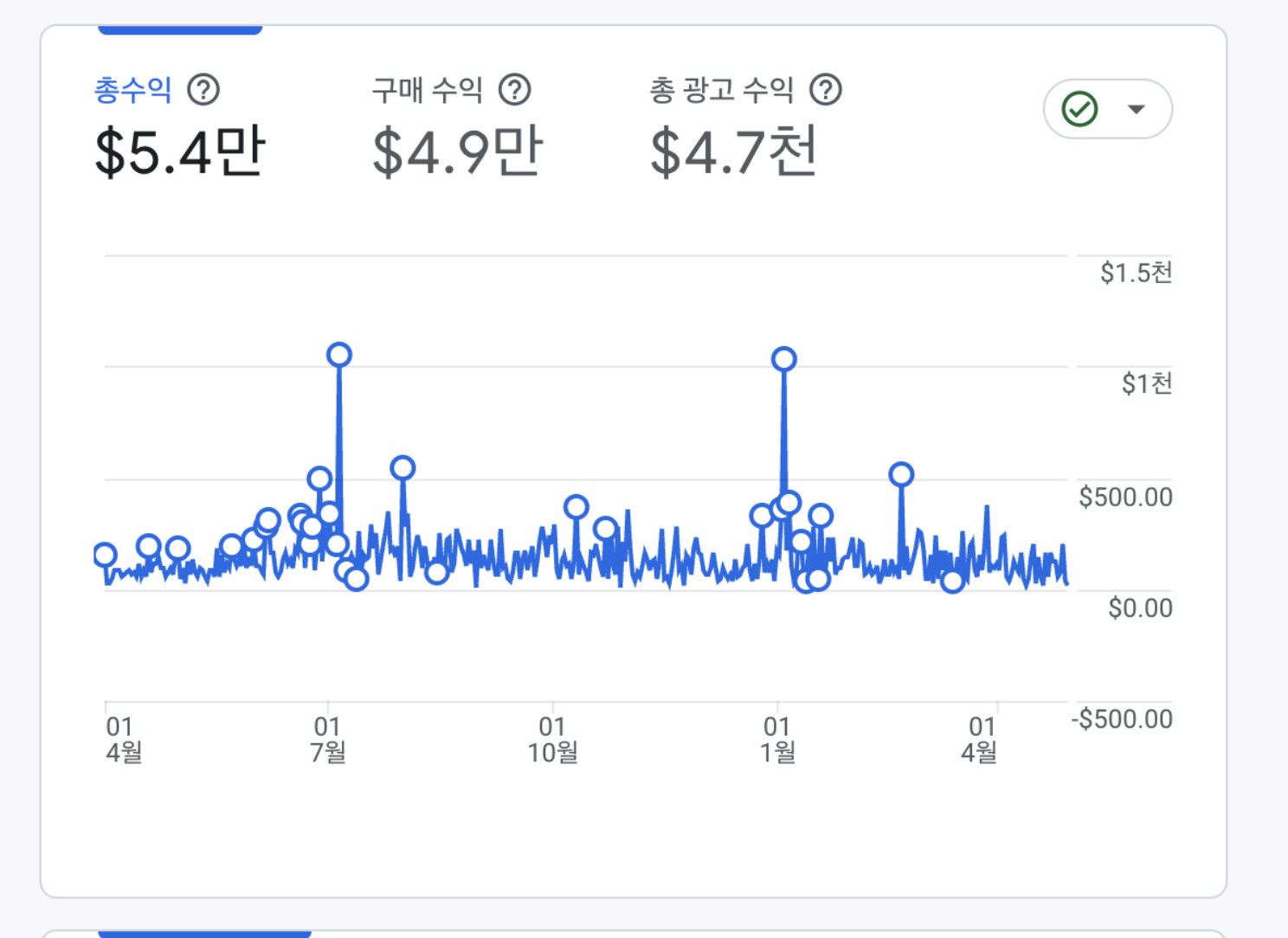Select the 구매 수익 metric tab

coord(427,90)
